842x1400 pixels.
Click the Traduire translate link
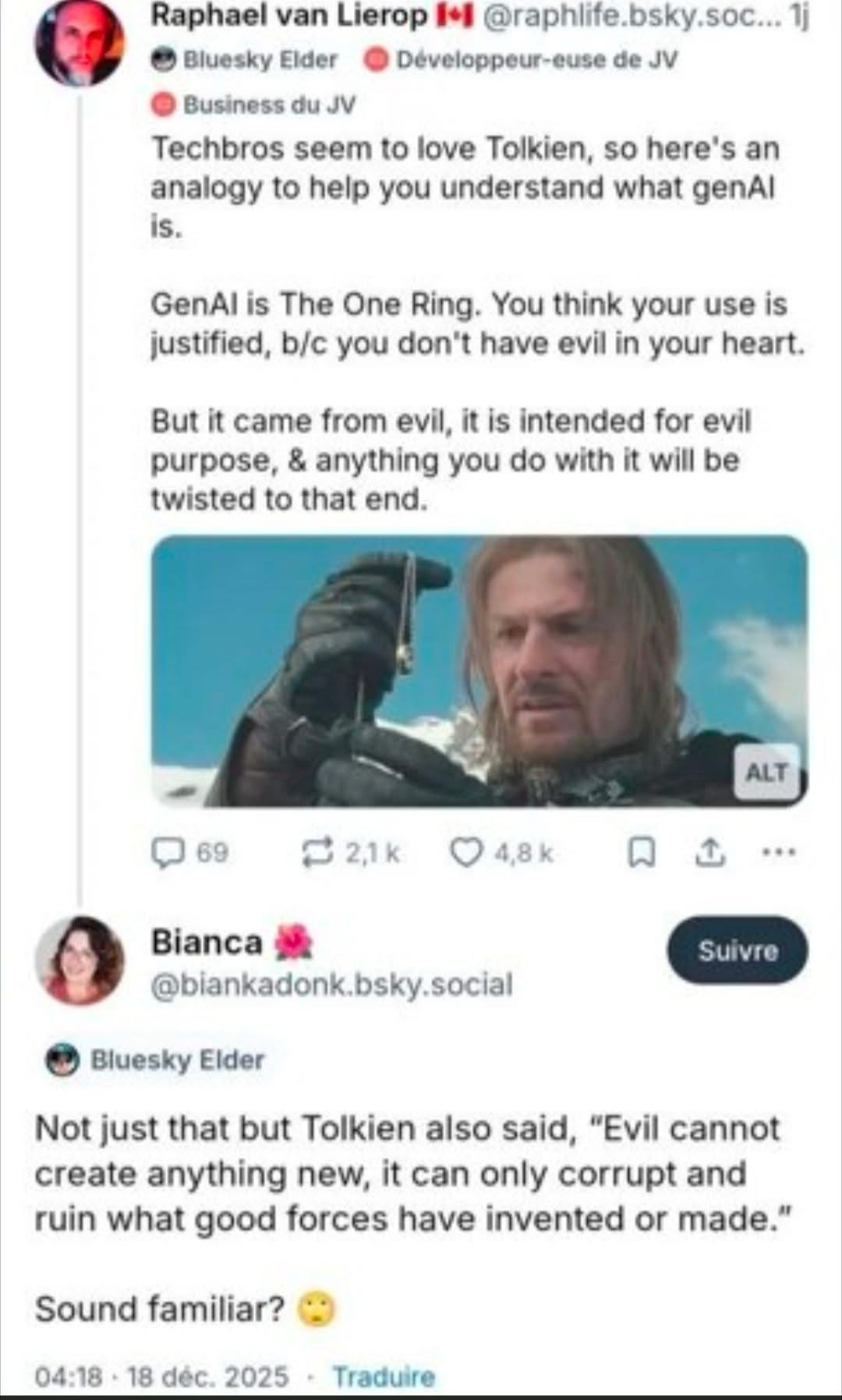(384, 1377)
